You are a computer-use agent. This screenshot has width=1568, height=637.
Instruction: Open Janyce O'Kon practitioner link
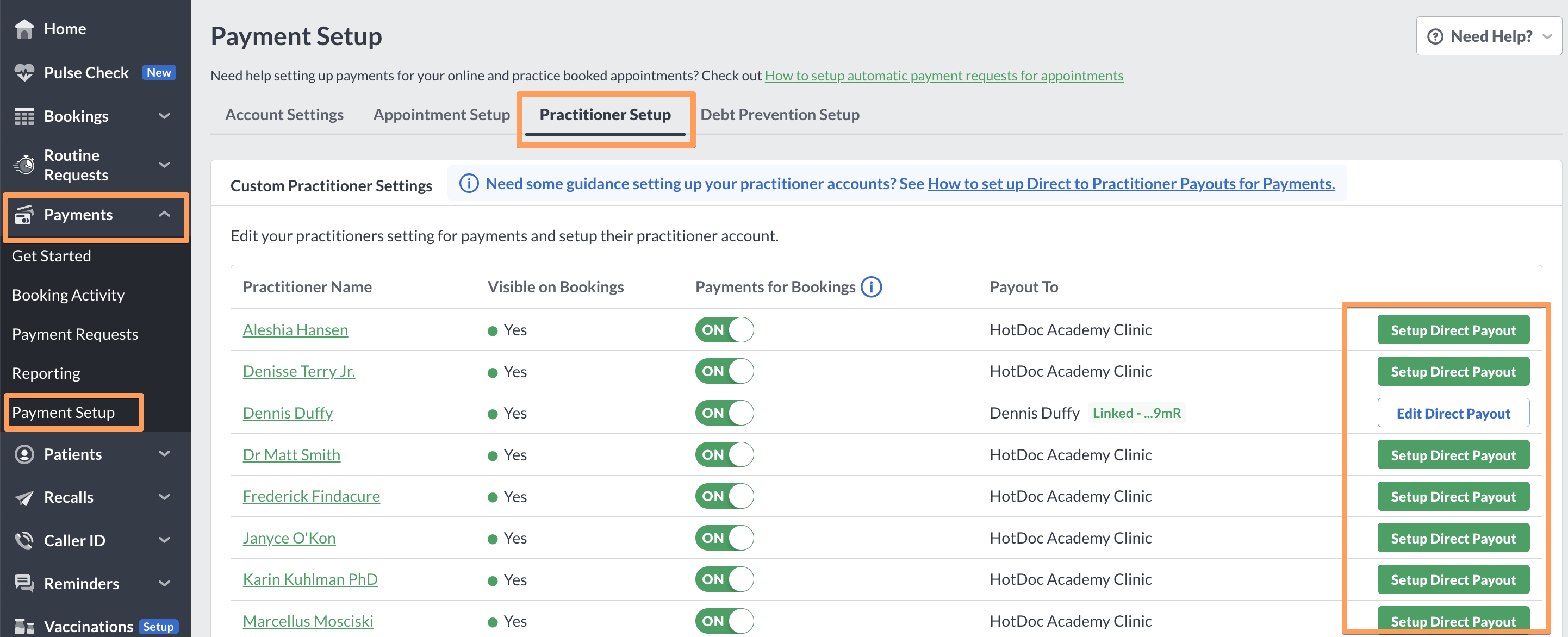coord(289,538)
